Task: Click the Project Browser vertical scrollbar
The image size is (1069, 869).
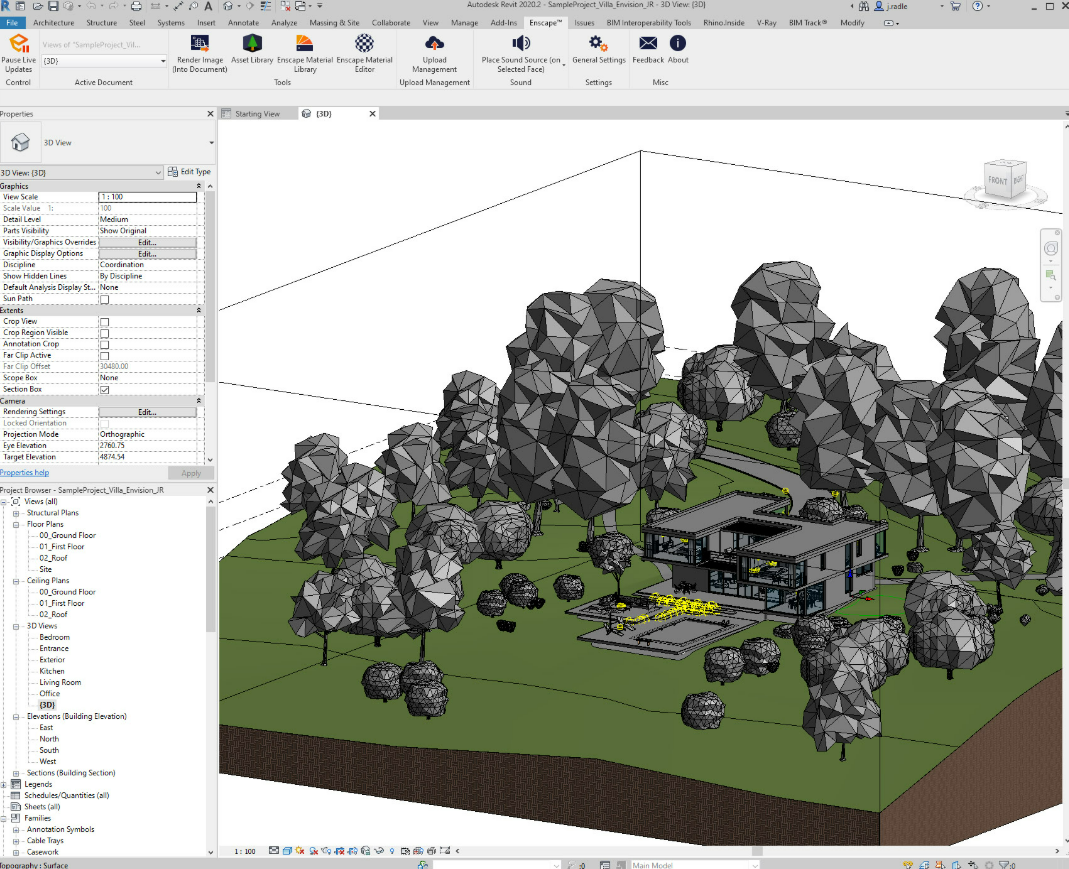Action: point(210,569)
